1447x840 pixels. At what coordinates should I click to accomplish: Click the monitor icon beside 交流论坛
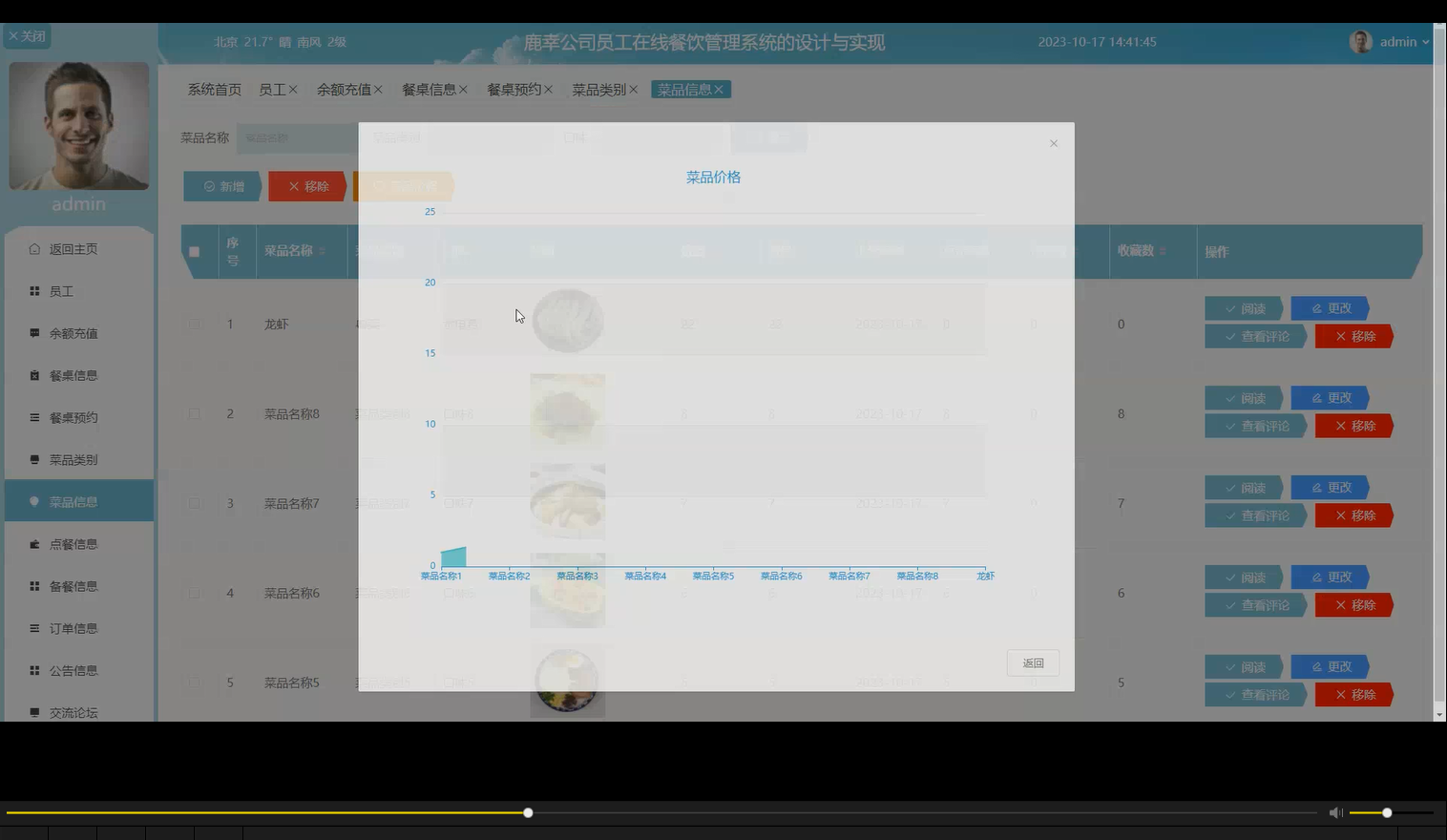34,712
